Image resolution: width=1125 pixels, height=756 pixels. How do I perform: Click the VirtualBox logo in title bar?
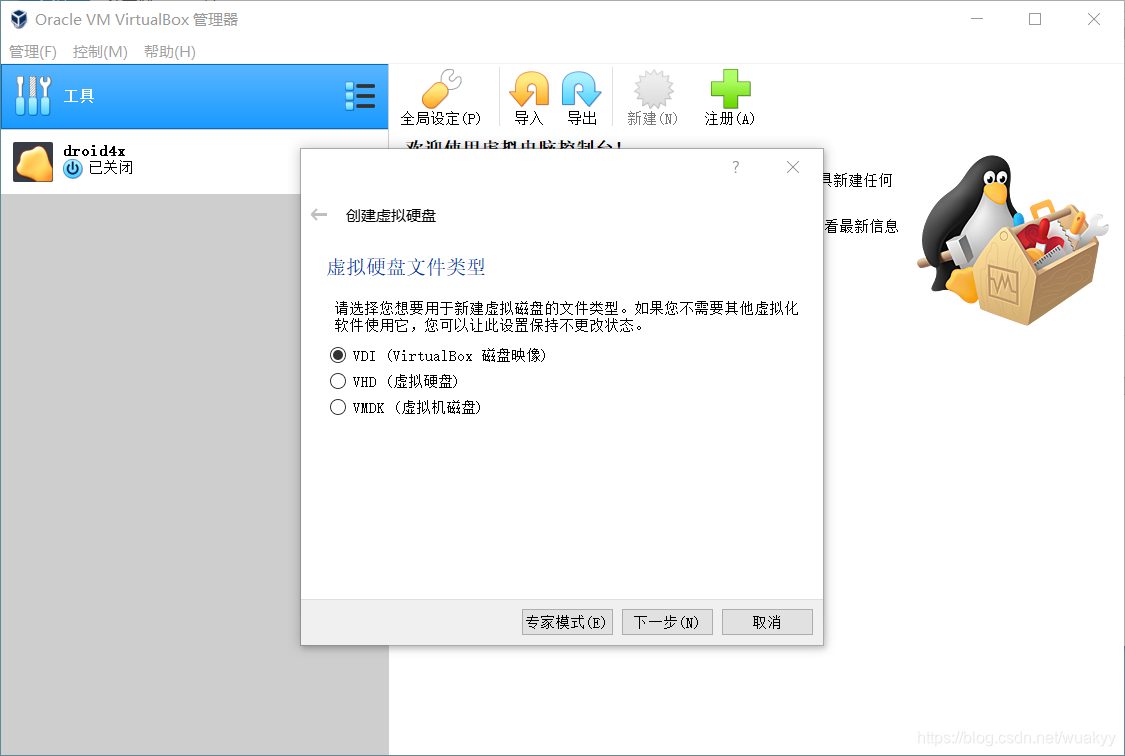[19, 19]
